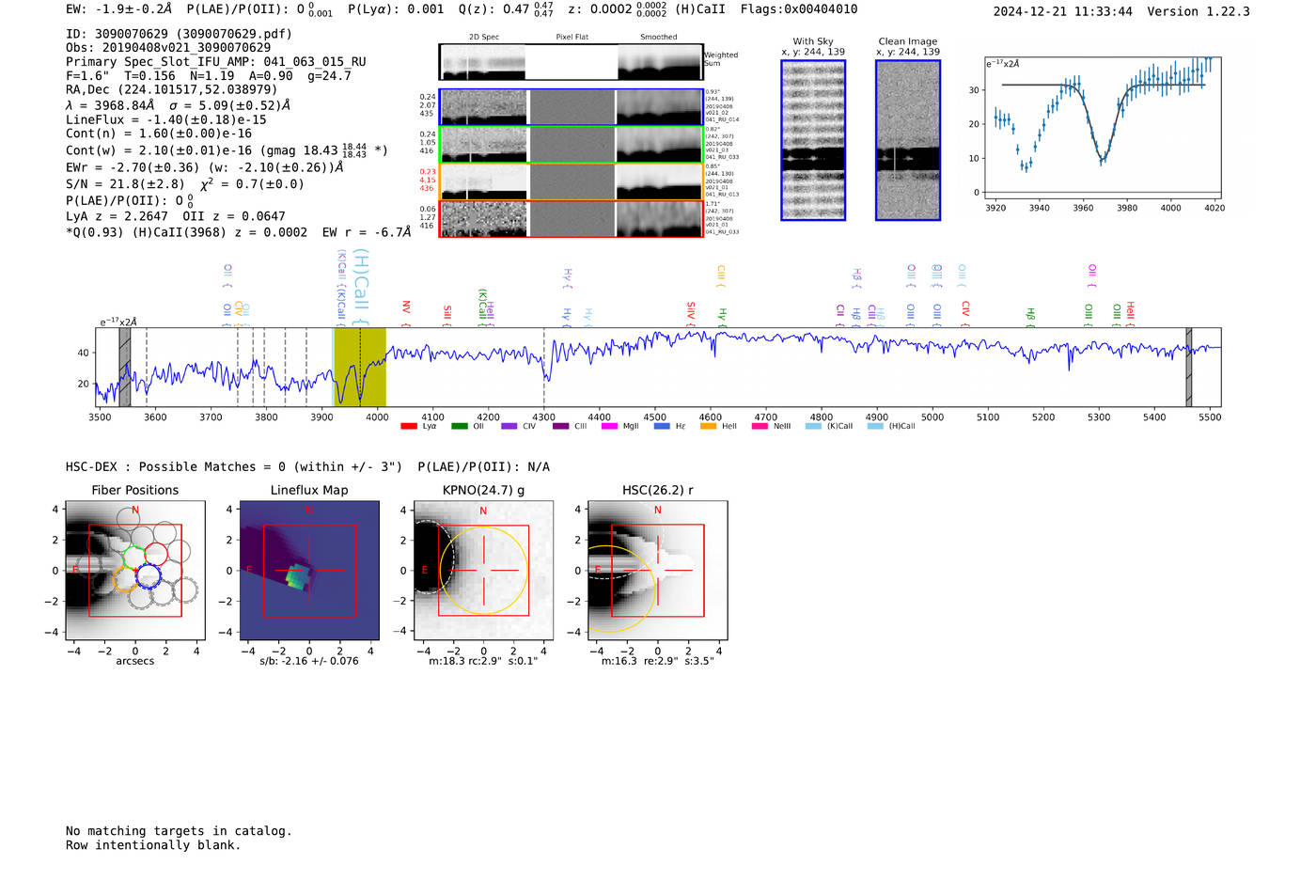
Task: Open the HSC(26.2) r cutout image
Action: coord(657,571)
